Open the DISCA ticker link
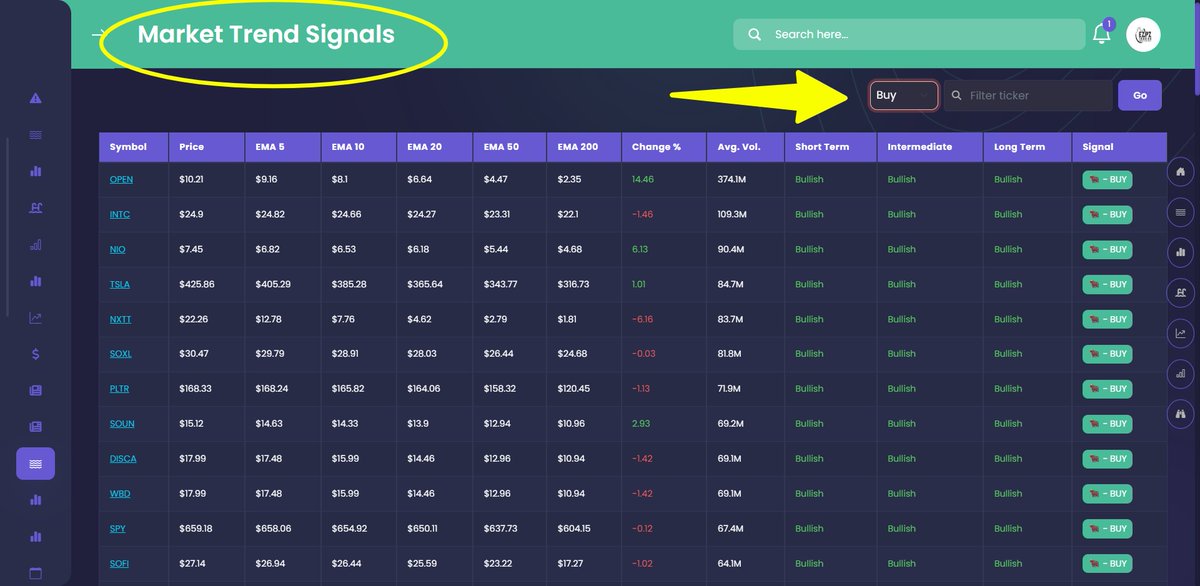Viewport: 1200px width, 586px height. (x=123, y=459)
